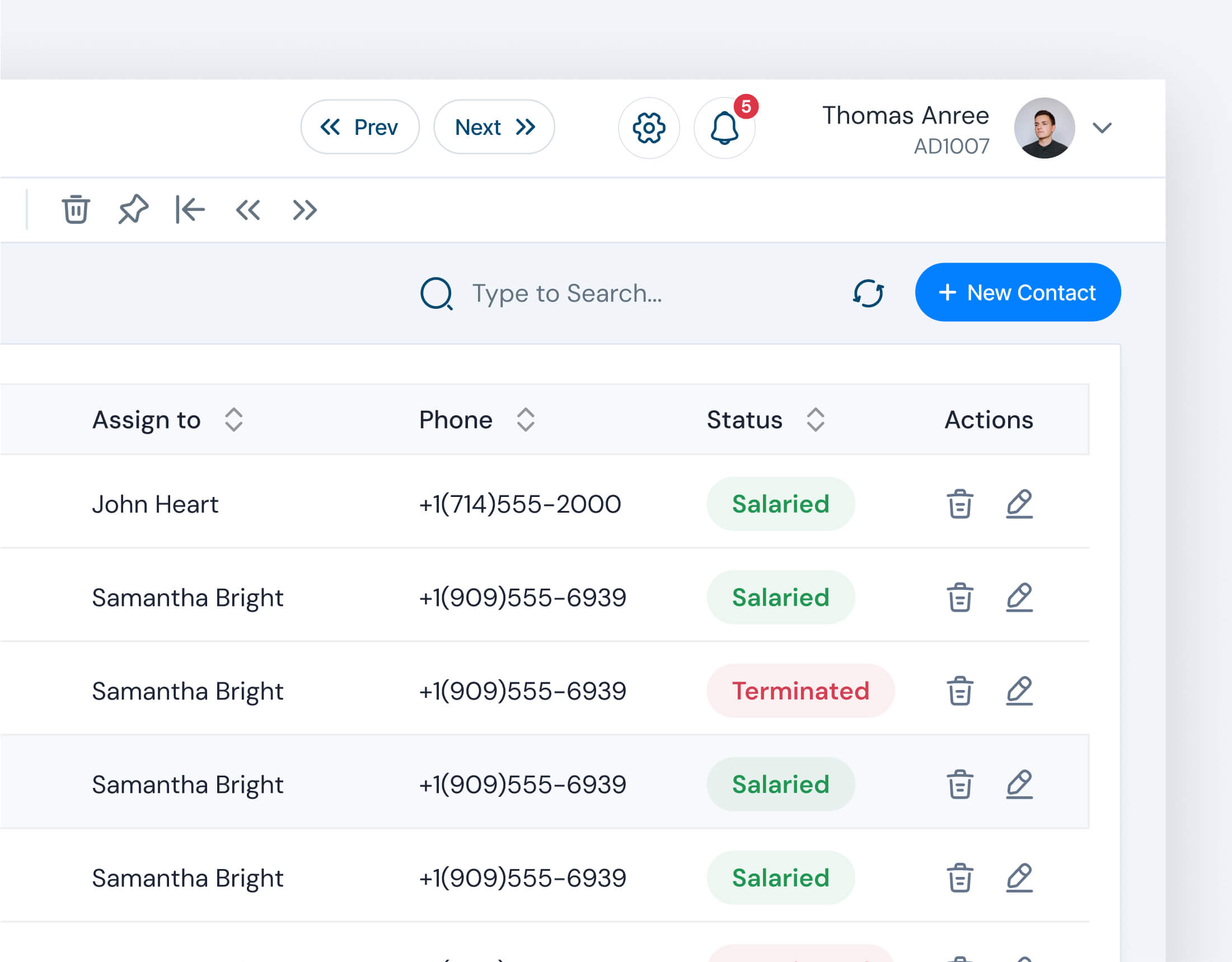Click the Next navigation button

point(494,127)
